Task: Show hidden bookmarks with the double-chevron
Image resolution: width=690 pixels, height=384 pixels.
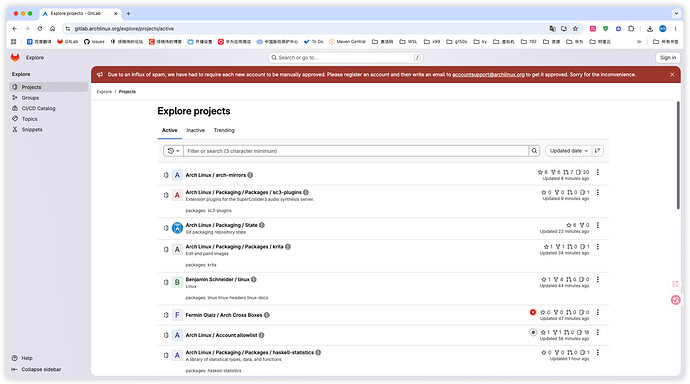Action: (x=639, y=41)
